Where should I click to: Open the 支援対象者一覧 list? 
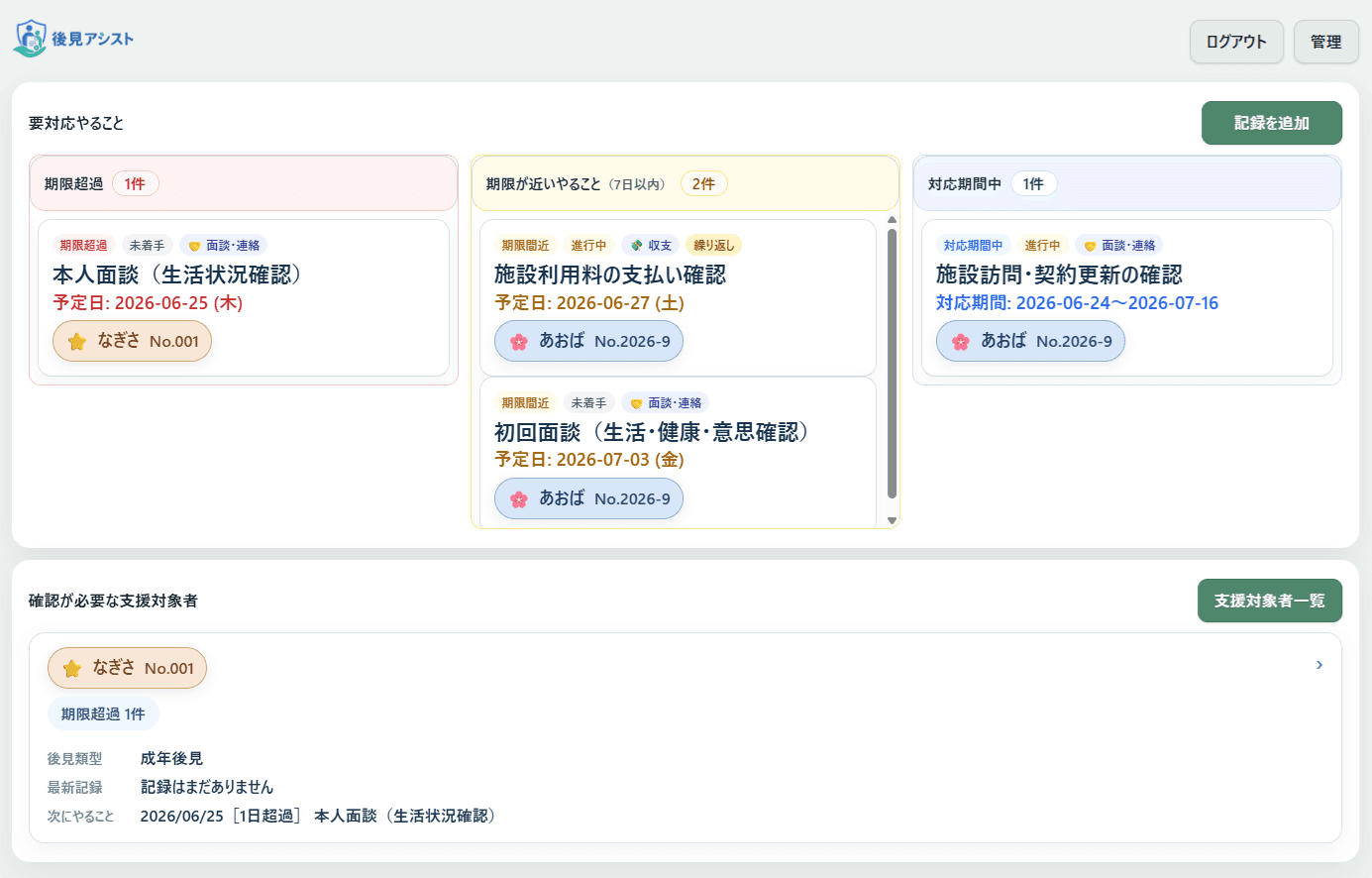[1270, 601]
